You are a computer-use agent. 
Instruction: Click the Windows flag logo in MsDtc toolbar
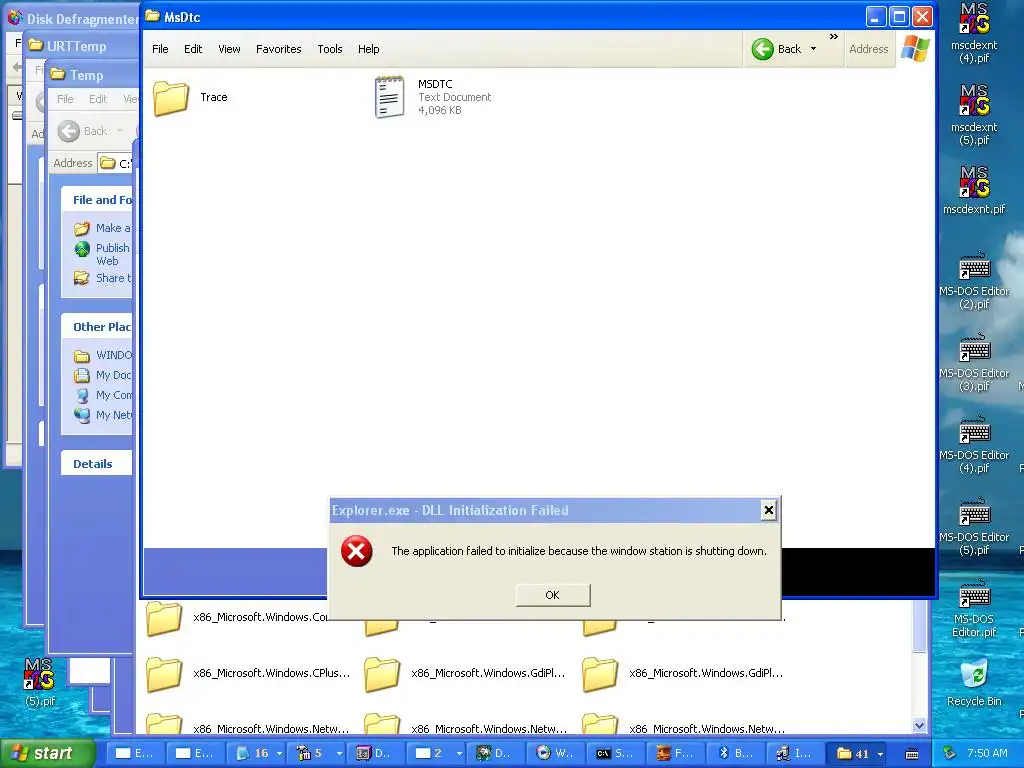[x=915, y=49]
